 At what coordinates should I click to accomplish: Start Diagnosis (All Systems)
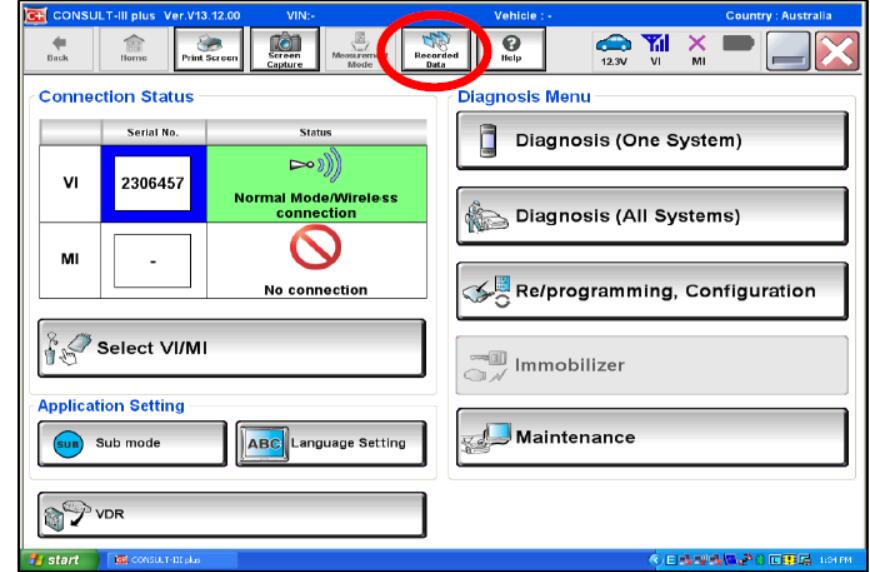652,216
